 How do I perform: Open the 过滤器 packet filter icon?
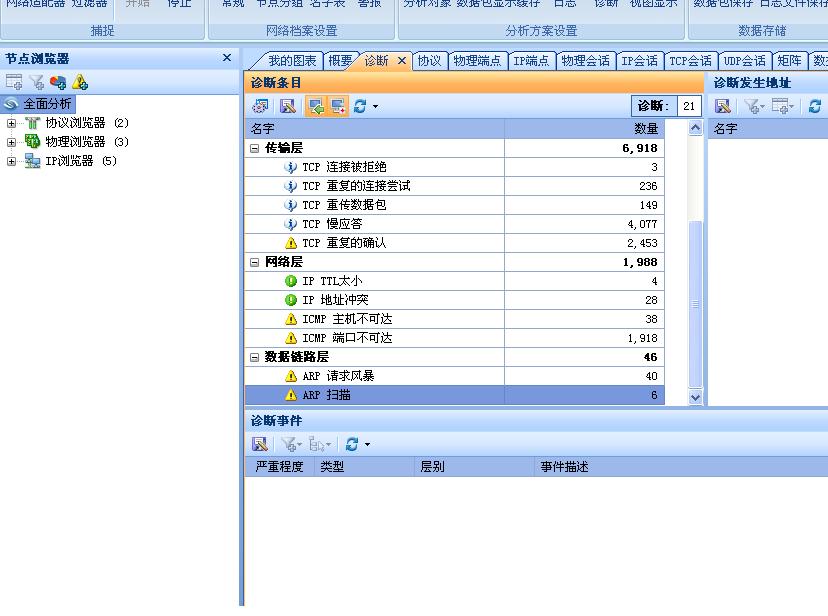[88, 5]
